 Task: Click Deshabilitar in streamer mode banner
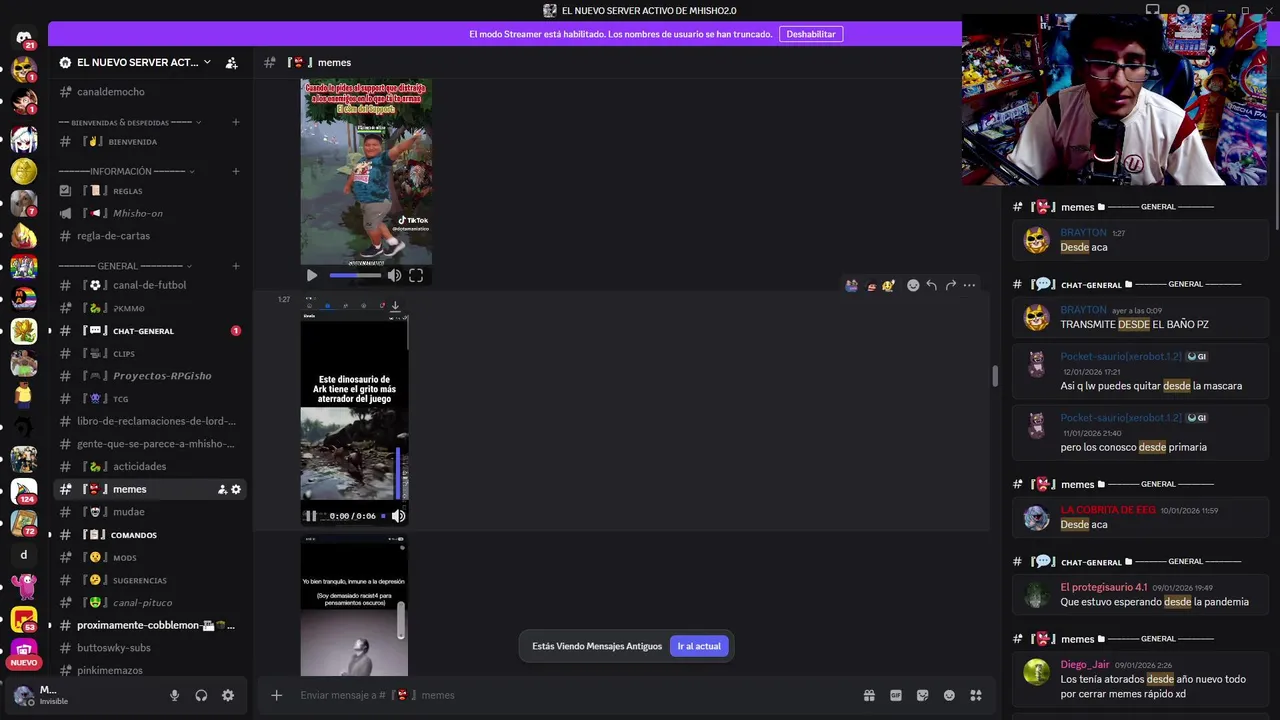pyautogui.click(x=811, y=34)
